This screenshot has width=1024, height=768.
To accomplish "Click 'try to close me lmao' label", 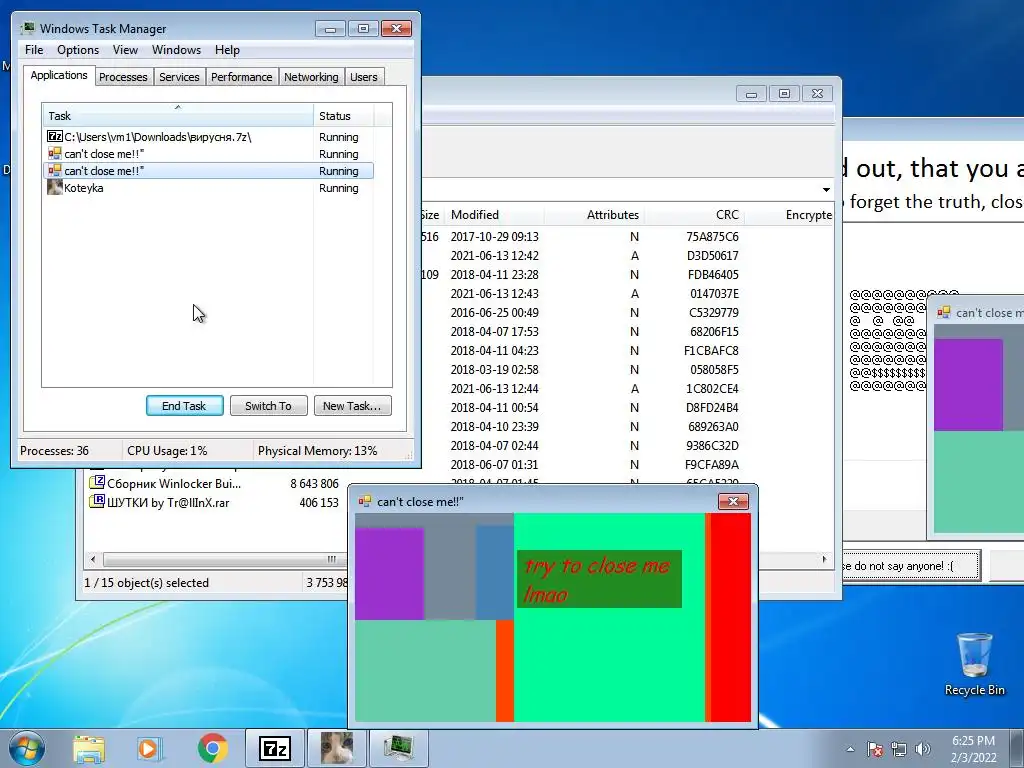I will click(x=599, y=579).
